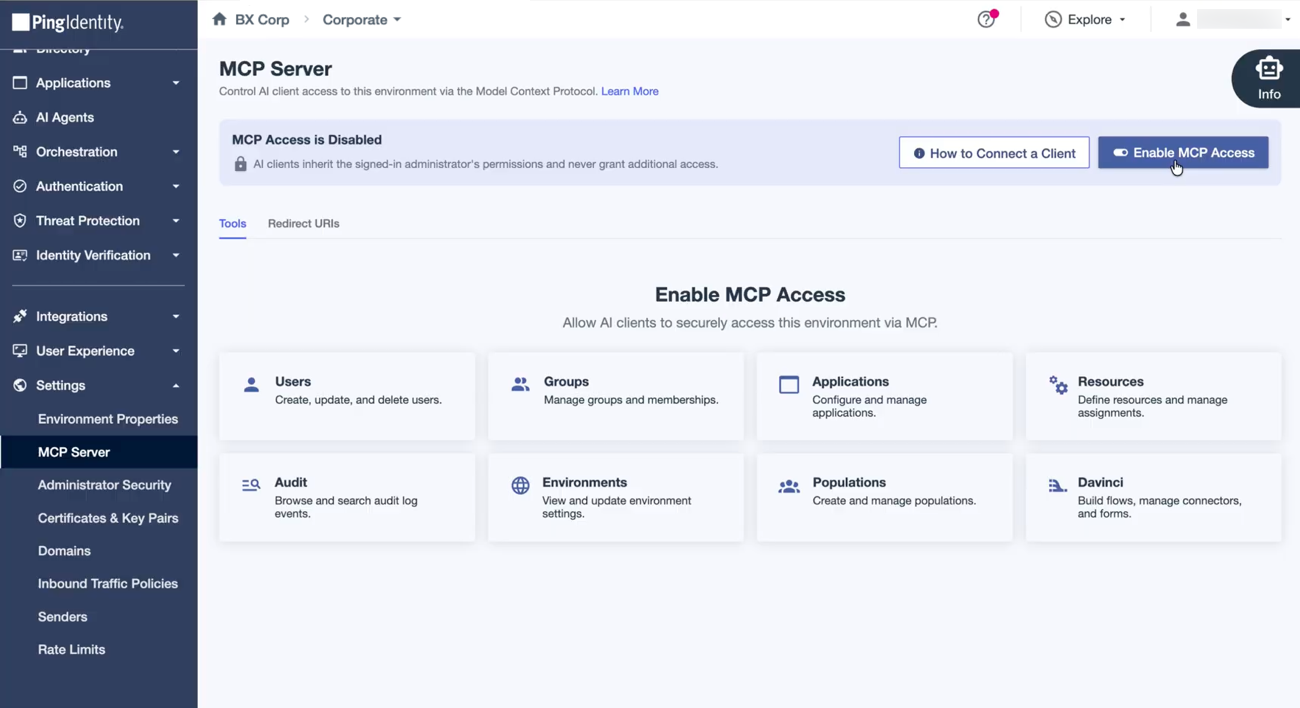The width and height of the screenshot is (1300, 708).
Task: Open the user account dropdown arrow
Action: point(1288,20)
